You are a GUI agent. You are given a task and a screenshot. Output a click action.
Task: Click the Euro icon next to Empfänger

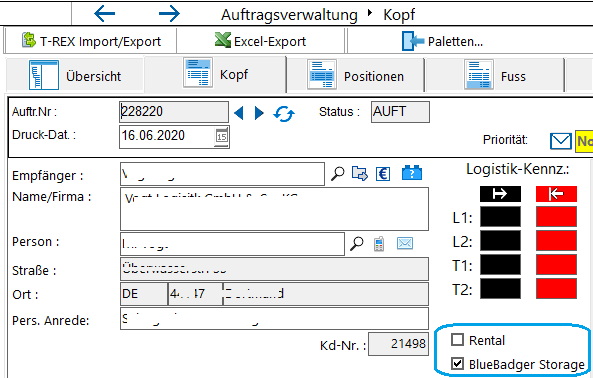pyautogui.click(x=383, y=174)
